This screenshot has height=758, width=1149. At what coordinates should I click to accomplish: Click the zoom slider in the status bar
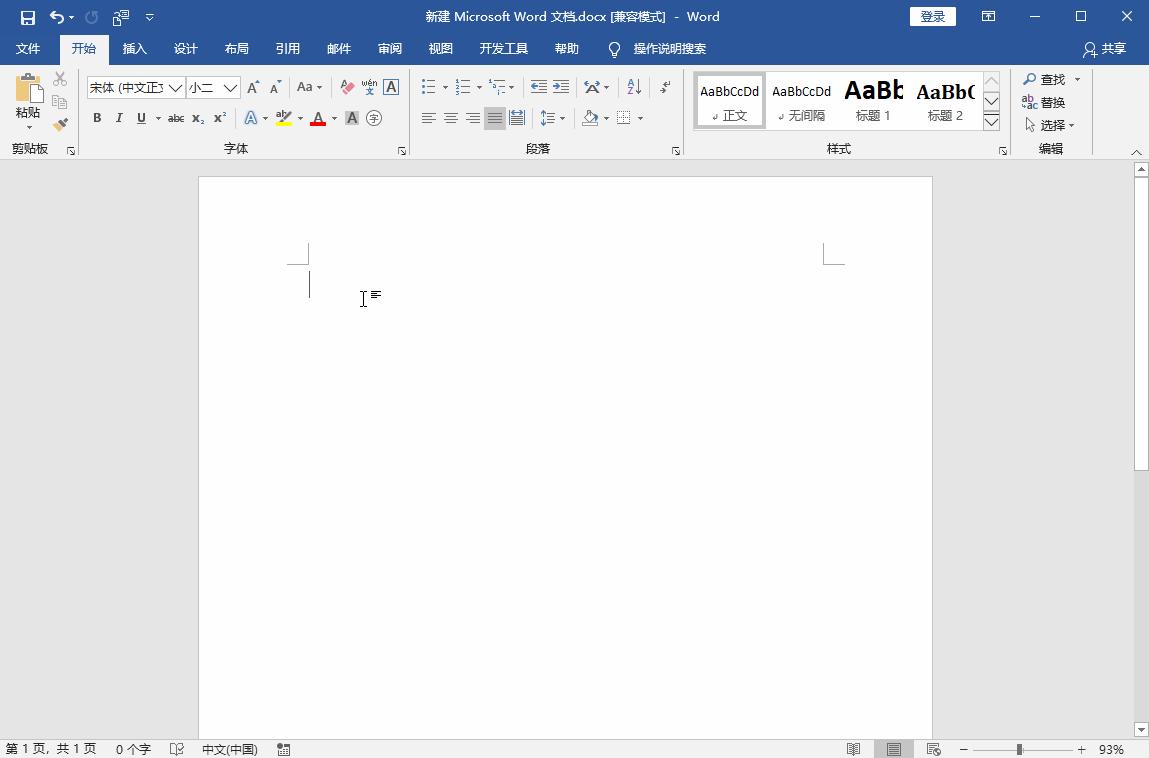(x=1020, y=749)
